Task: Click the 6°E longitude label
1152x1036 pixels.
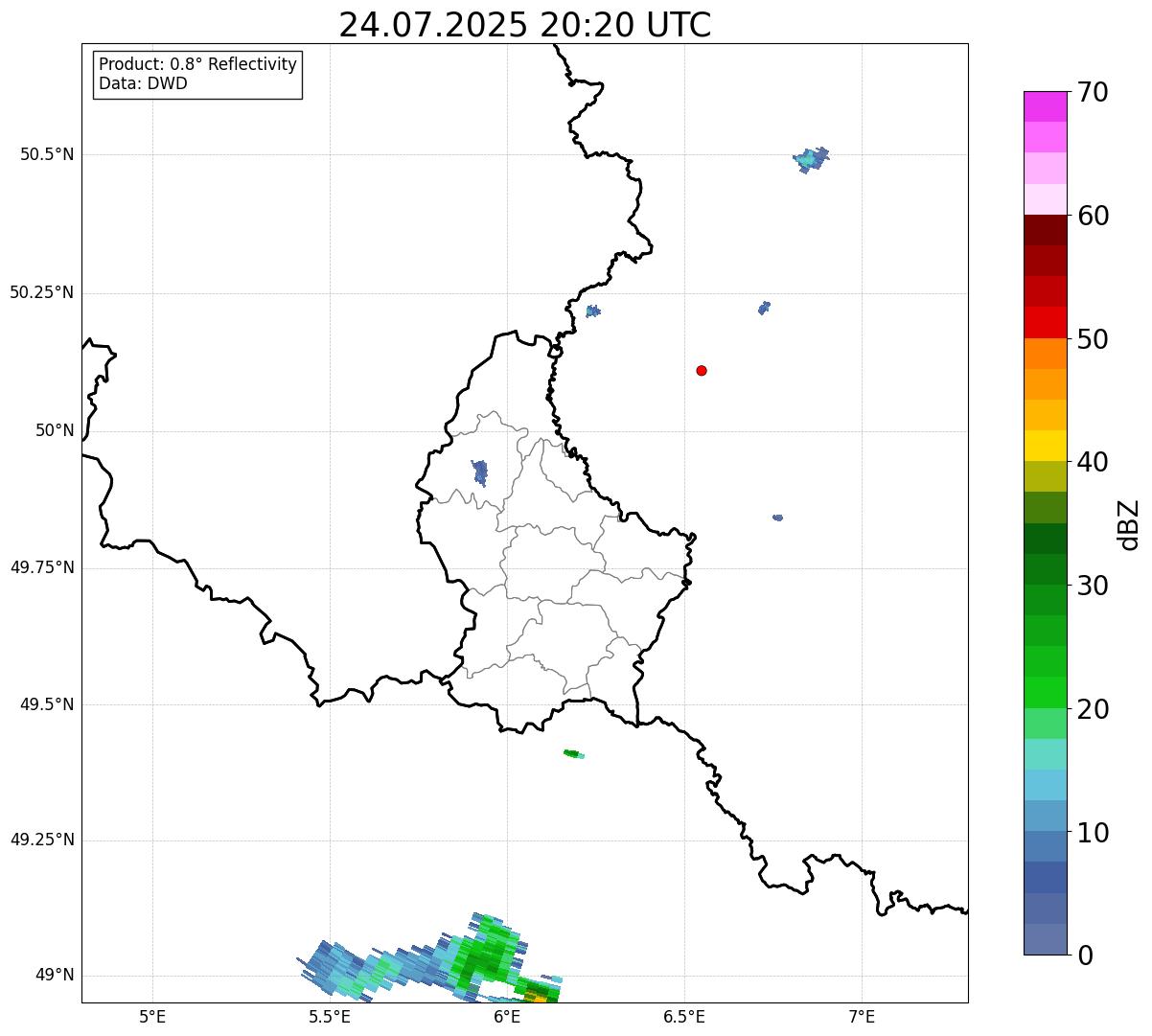Action: pyautogui.click(x=507, y=1016)
